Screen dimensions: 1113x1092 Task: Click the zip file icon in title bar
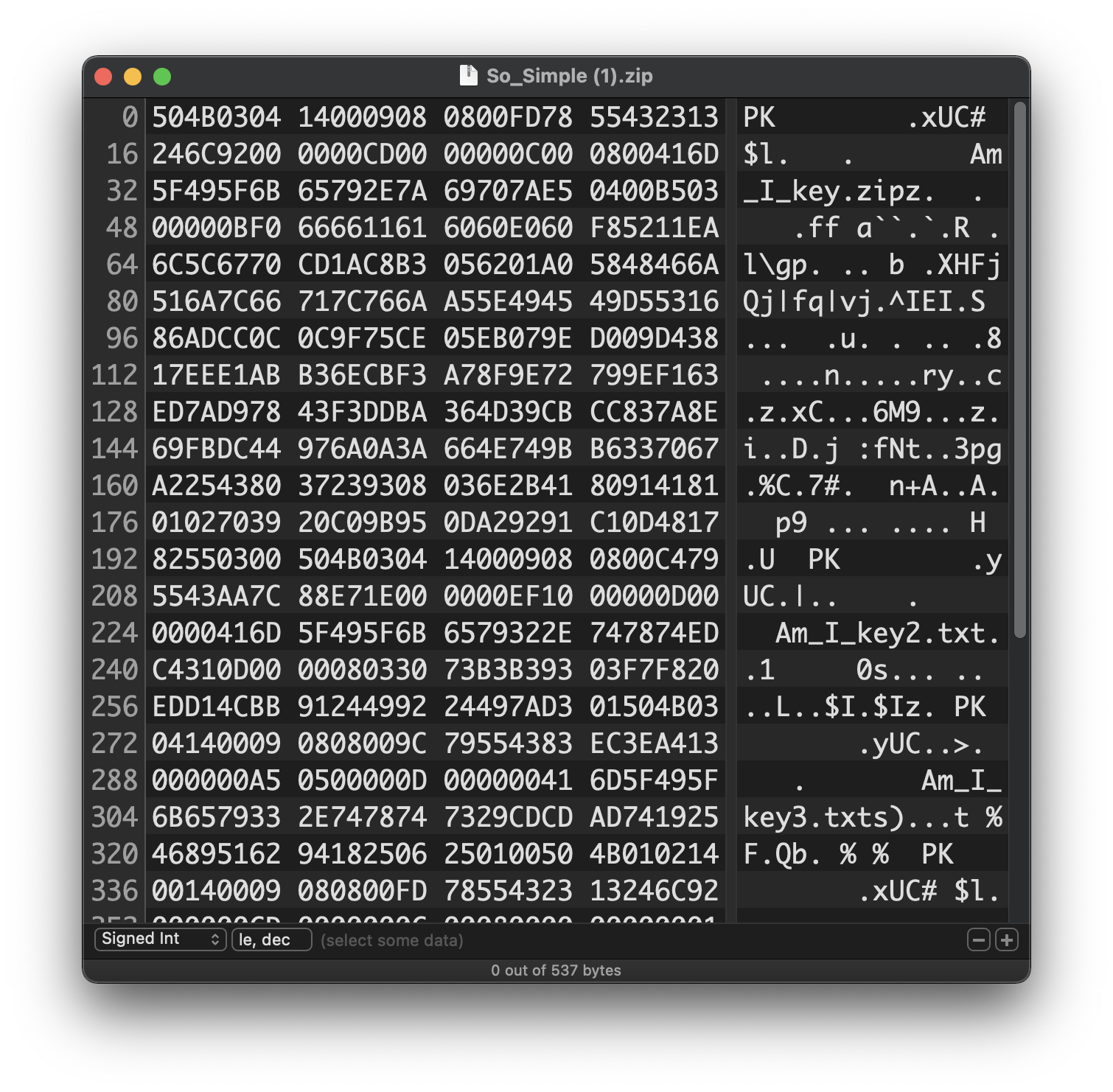(x=468, y=75)
